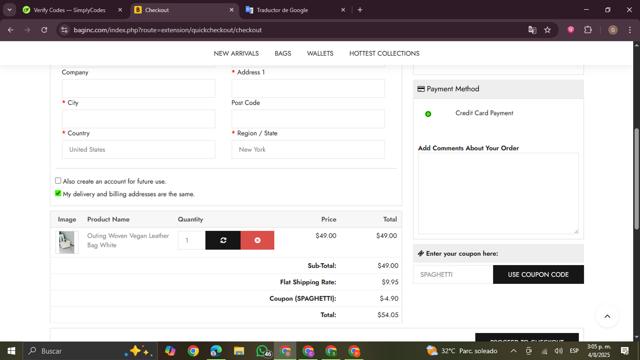Go back with browser back arrow
Viewport: 640px width, 360px height.
[x=11, y=30]
